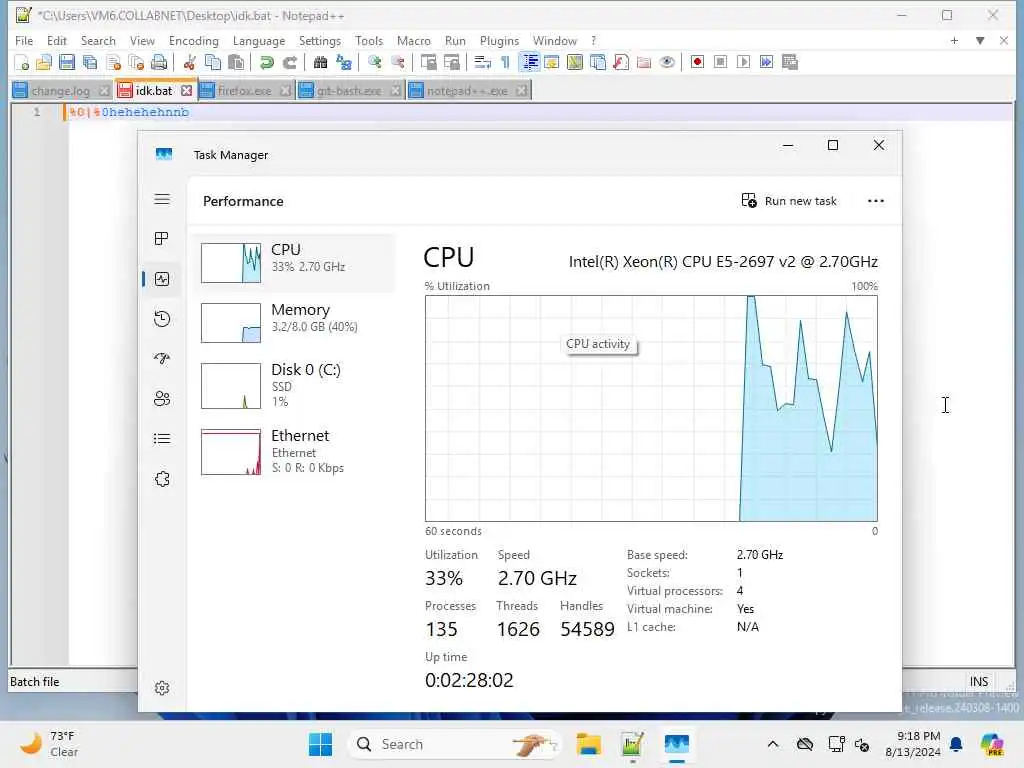Close the idk.bat tab
This screenshot has height=768, width=1024.
point(187,91)
